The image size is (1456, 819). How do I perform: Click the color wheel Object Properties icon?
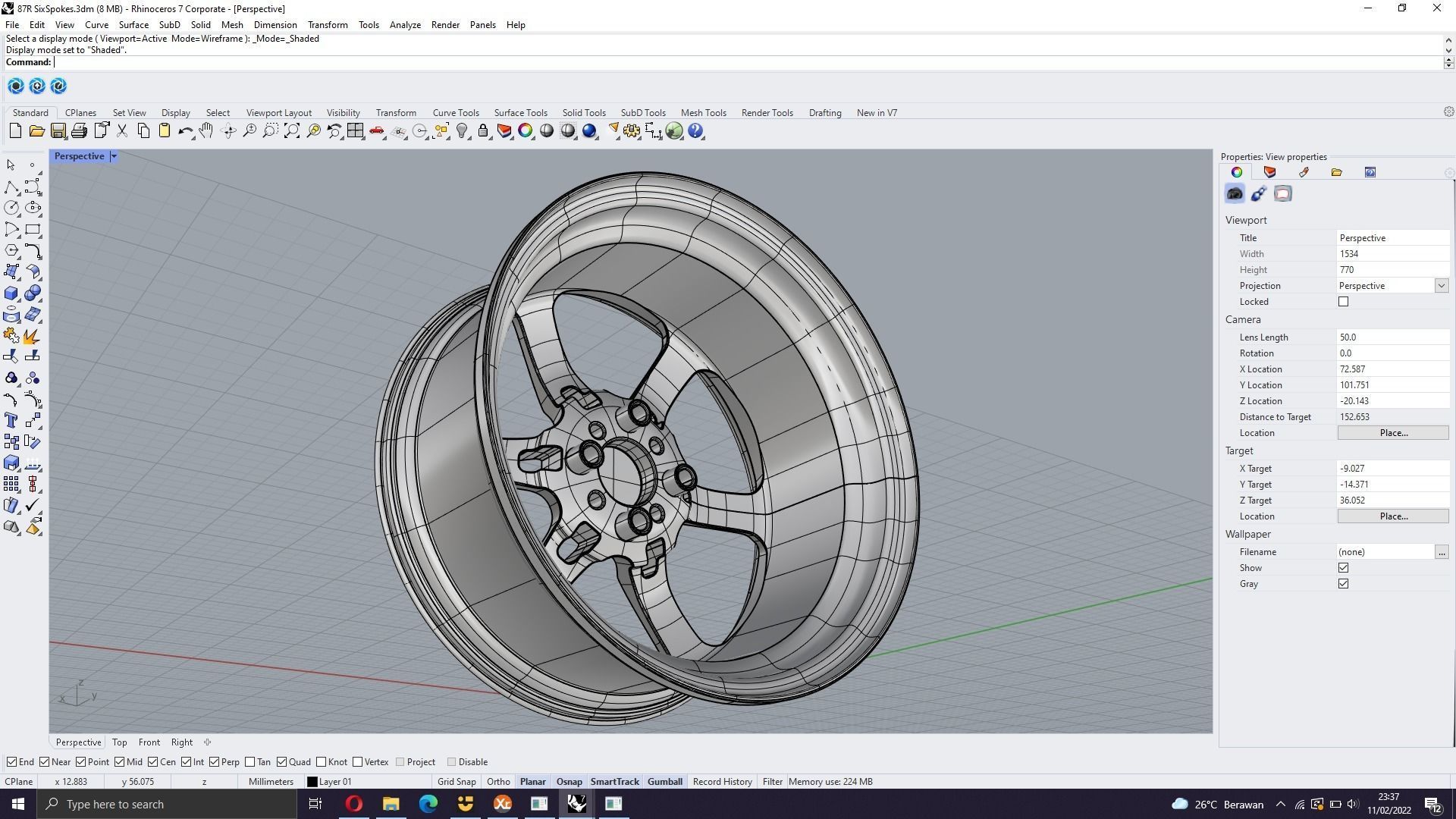(x=525, y=131)
